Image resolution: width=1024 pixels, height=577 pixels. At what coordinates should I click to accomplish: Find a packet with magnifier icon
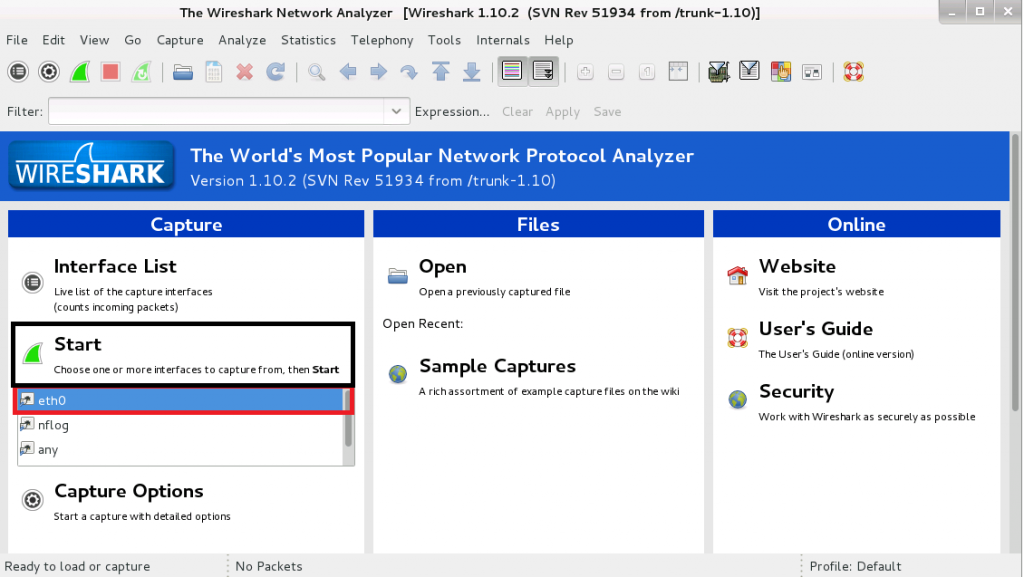(x=317, y=72)
